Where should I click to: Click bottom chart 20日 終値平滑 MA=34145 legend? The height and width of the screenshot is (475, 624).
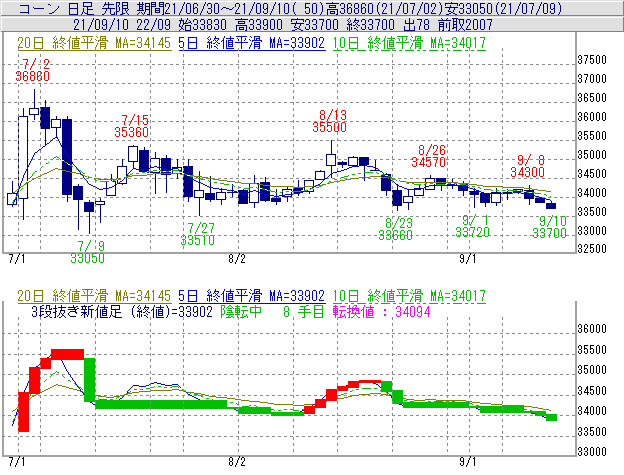click(x=94, y=296)
